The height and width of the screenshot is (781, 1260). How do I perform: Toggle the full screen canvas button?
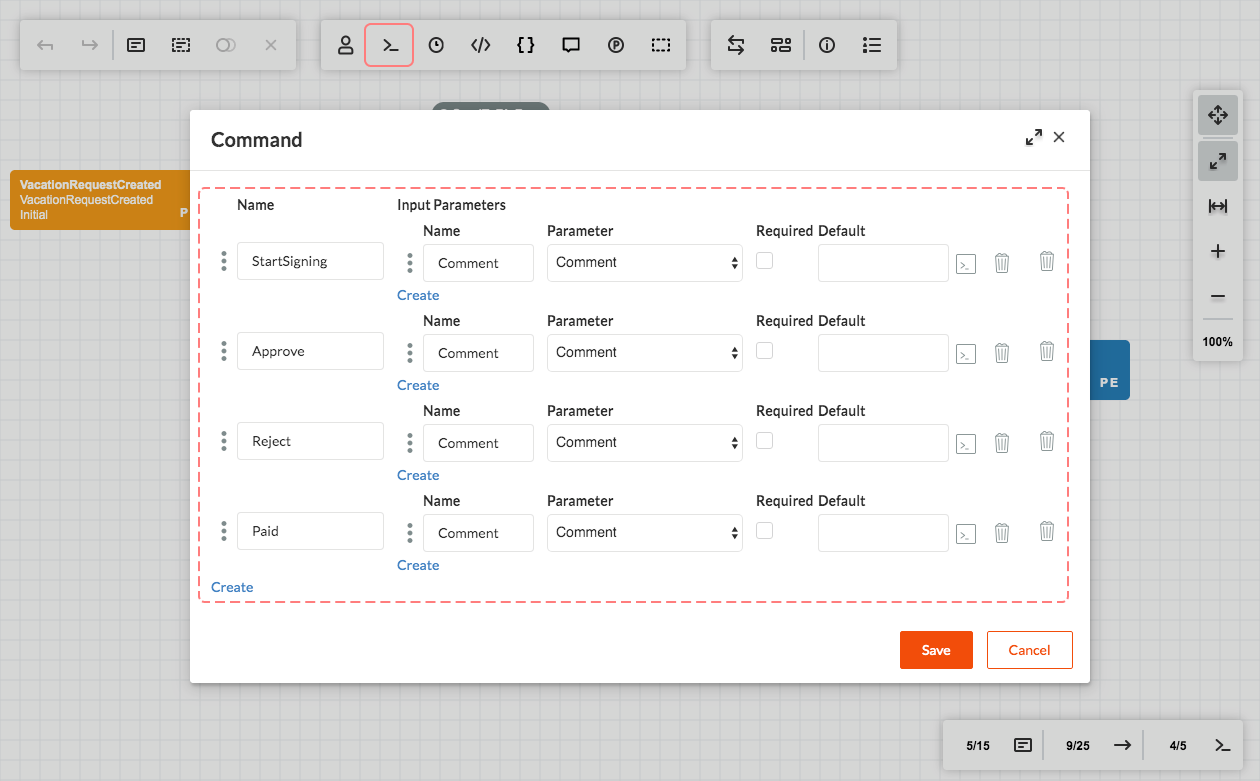click(1218, 161)
